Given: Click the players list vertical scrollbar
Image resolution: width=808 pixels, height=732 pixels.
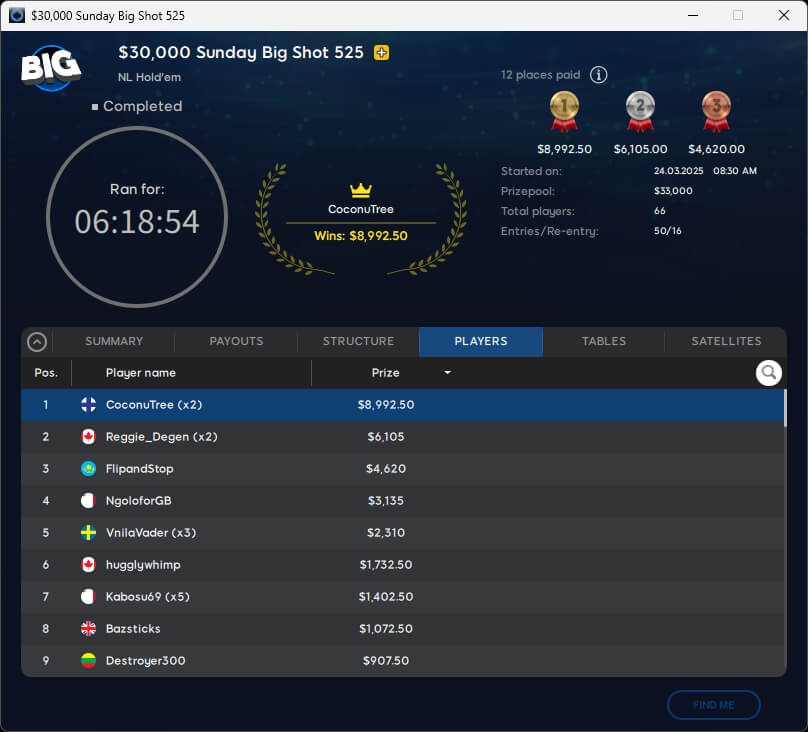Looking at the screenshot, I should tap(784, 410).
